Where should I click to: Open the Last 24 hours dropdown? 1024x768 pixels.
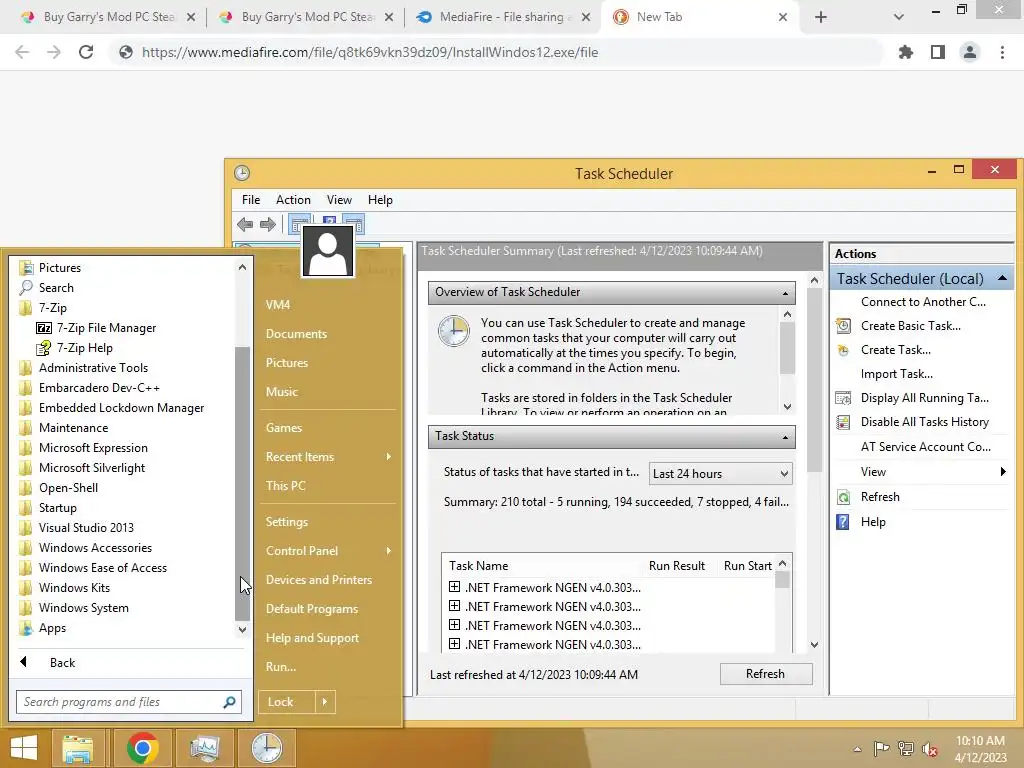pos(721,474)
